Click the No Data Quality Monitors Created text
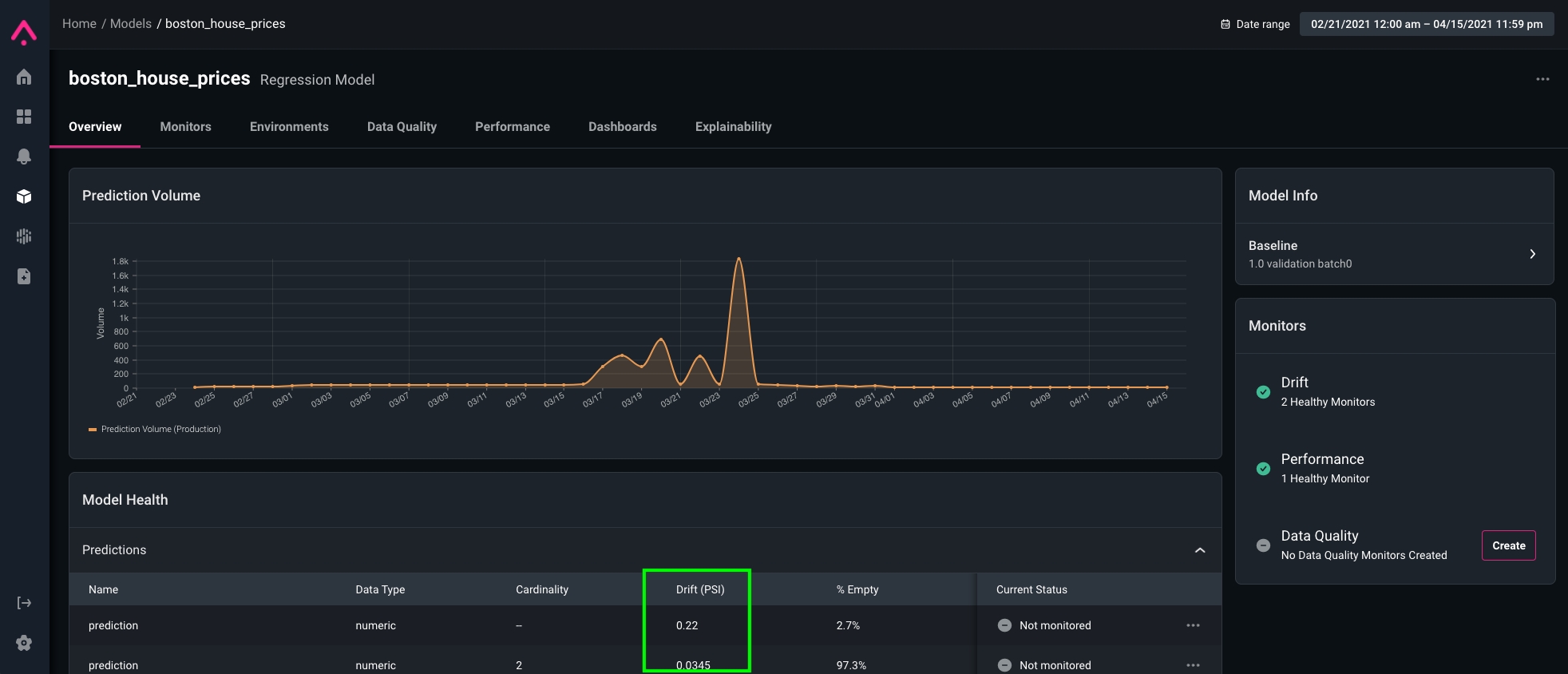 (x=1364, y=555)
